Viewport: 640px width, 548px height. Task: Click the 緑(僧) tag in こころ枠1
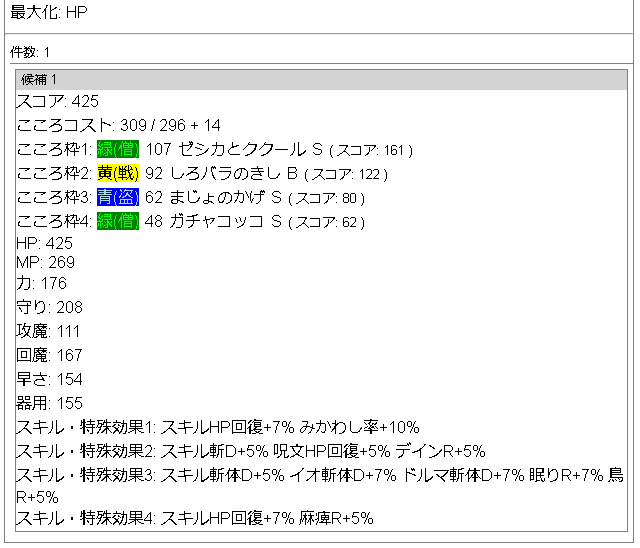tap(118, 149)
